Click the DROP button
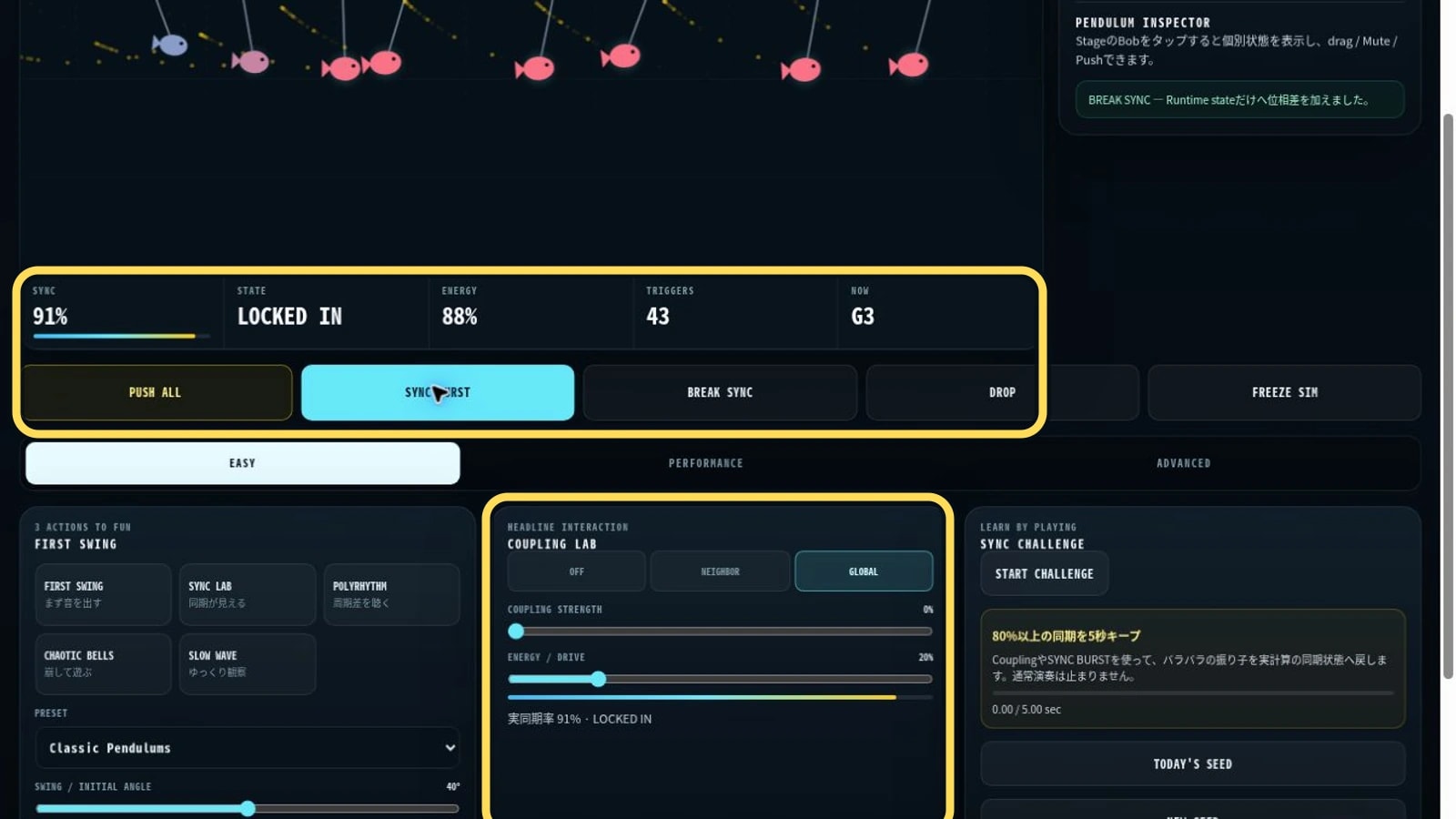Viewport: 1456px width, 819px height. 1002,392
